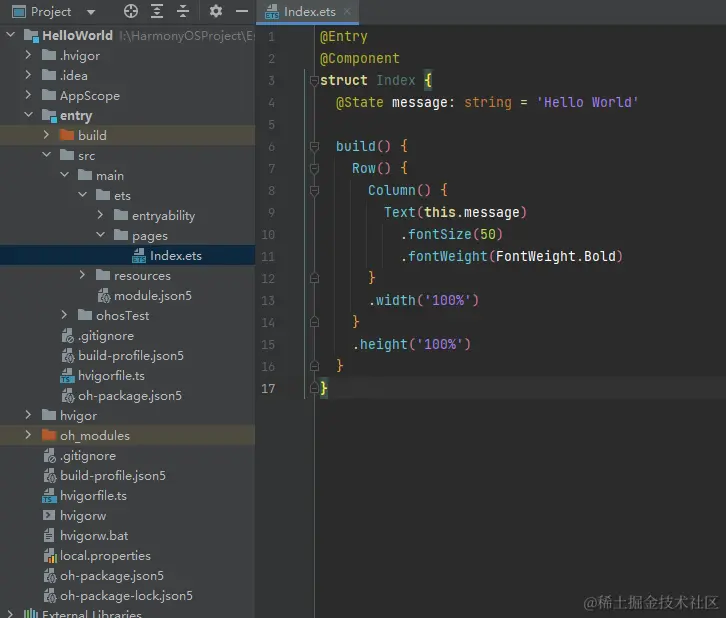Expand the oh_modules folder

(x=28, y=435)
